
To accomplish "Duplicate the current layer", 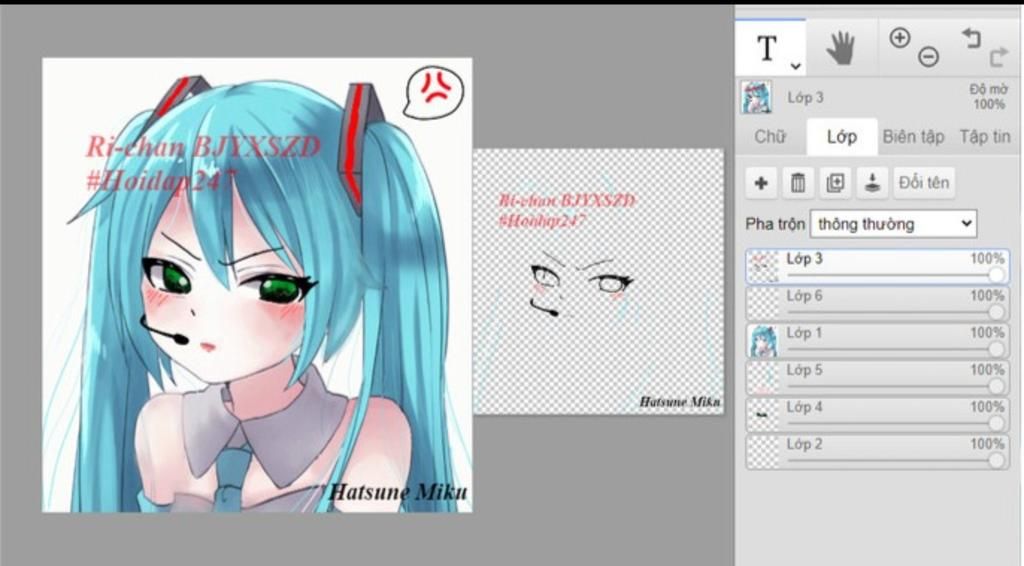I will (x=835, y=183).
